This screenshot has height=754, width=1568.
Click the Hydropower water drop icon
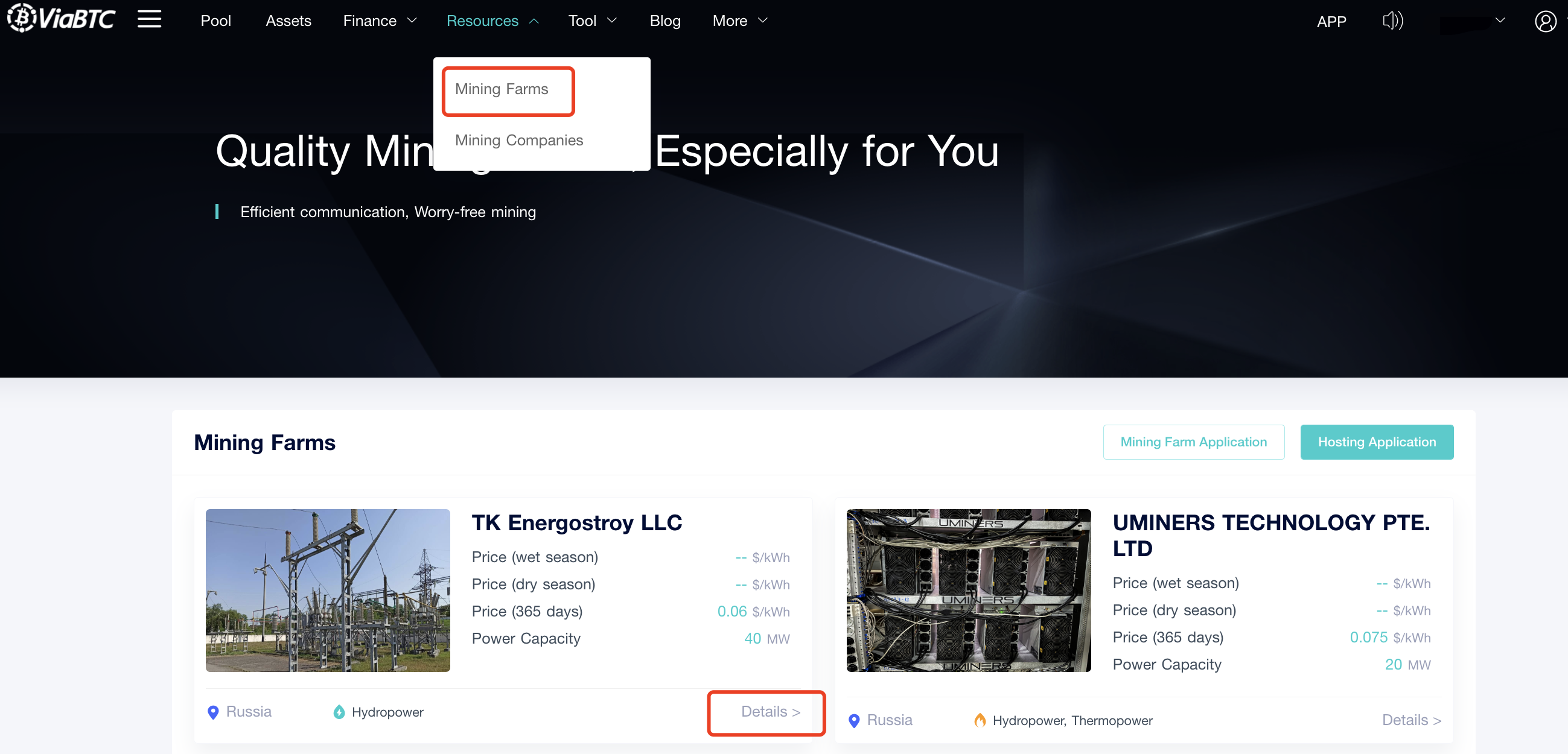pos(339,712)
